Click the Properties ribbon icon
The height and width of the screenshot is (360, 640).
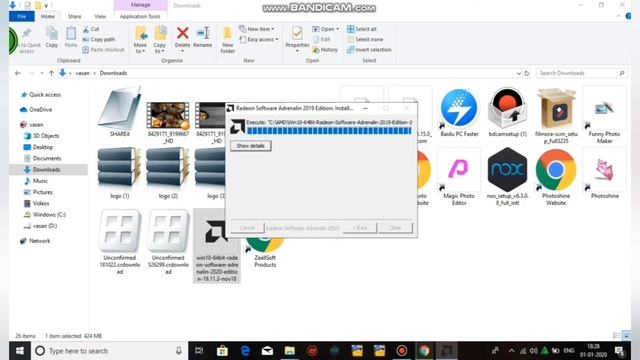(297, 33)
